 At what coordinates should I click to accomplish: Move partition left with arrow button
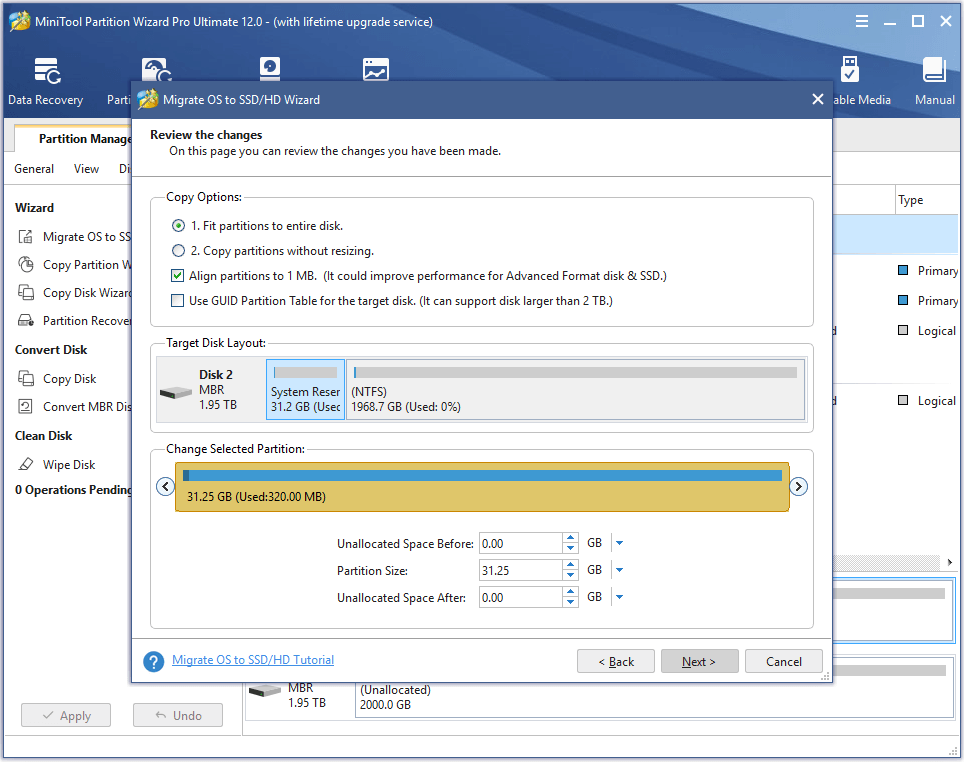click(x=165, y=486)
